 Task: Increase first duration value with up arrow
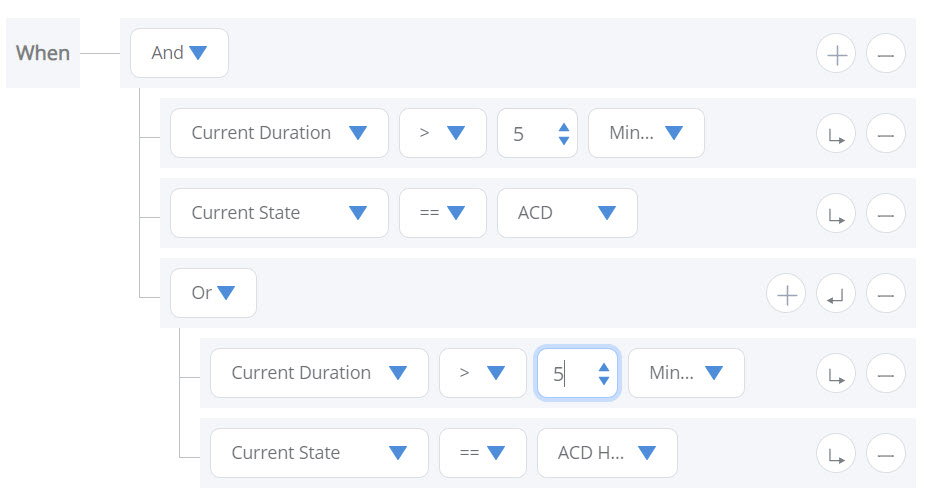click(x=564, y=128)
